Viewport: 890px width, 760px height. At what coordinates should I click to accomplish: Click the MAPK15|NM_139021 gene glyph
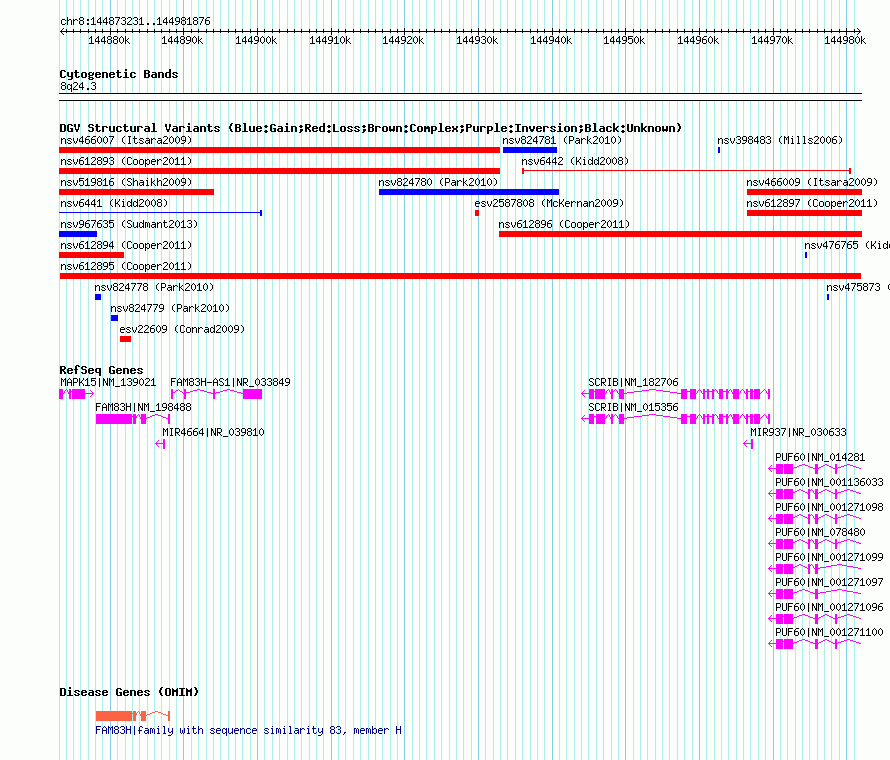pyautogui.click(x=77, y=394)
